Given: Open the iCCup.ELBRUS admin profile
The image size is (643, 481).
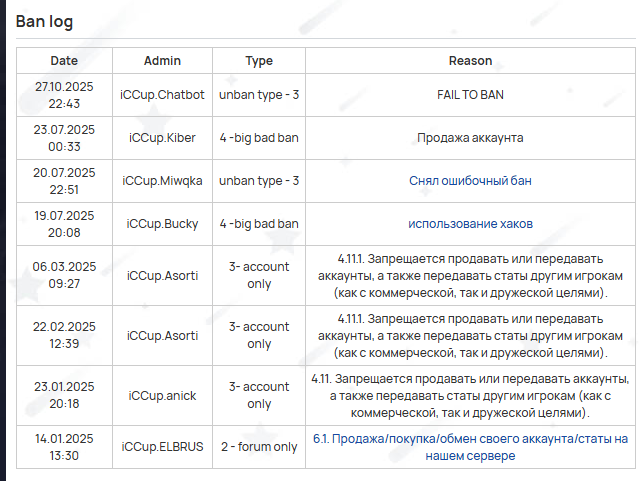Looking at the screenshot, I should pyautogui.click(x=162, y=447).
